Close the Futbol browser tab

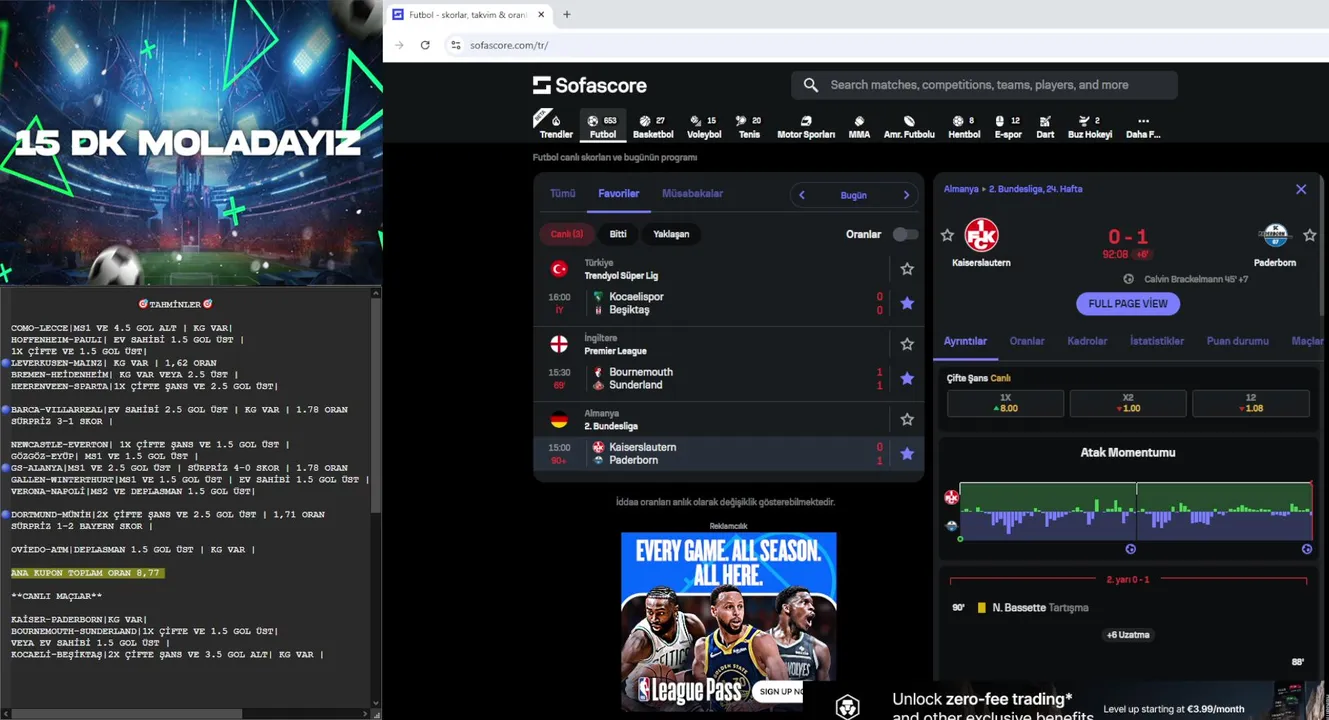click(x=541, y=14)
